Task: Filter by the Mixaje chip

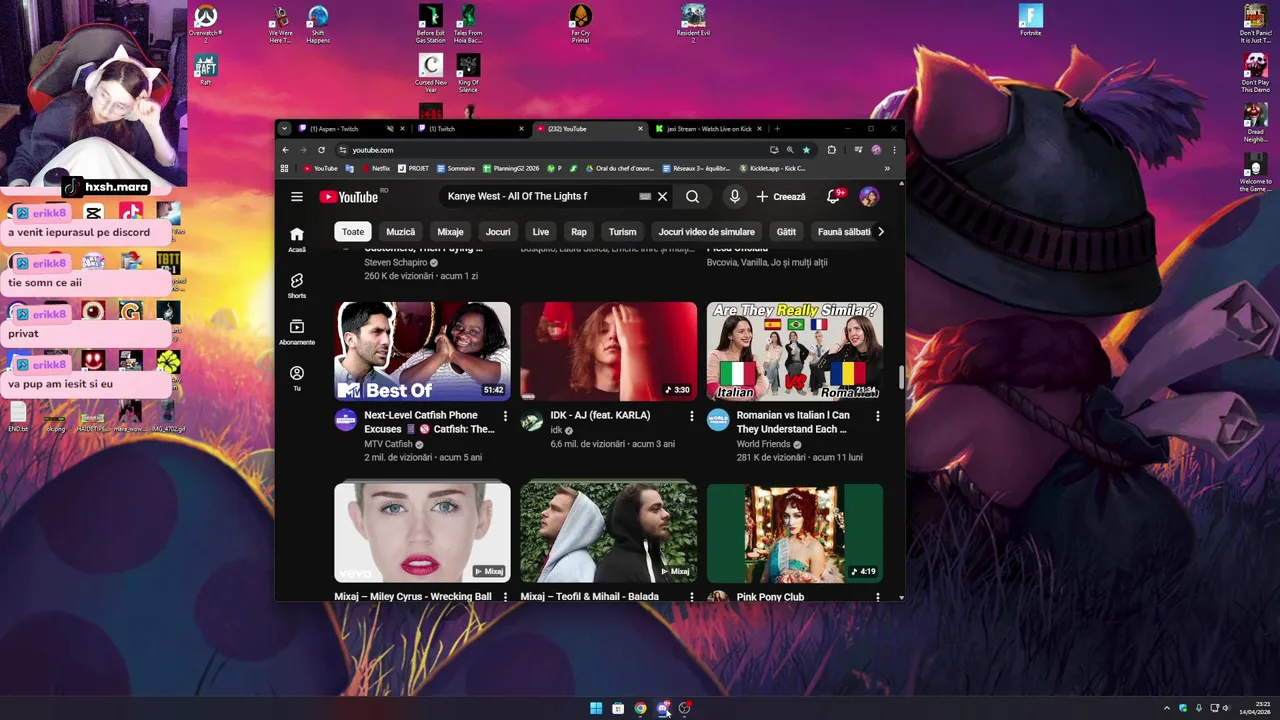Action: (x=450, y=232)
